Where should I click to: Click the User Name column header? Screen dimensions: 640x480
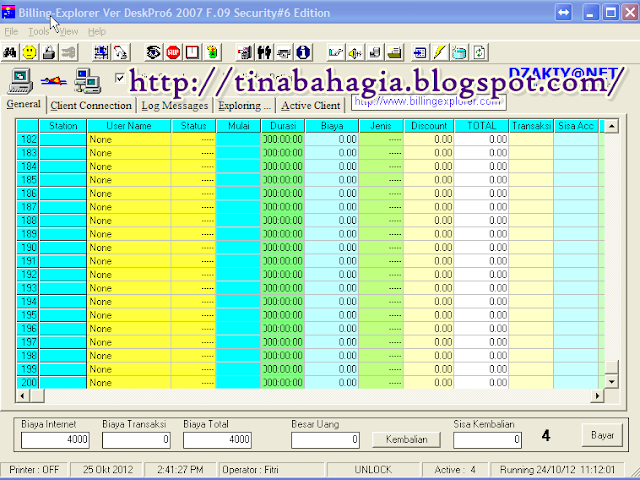129,126
